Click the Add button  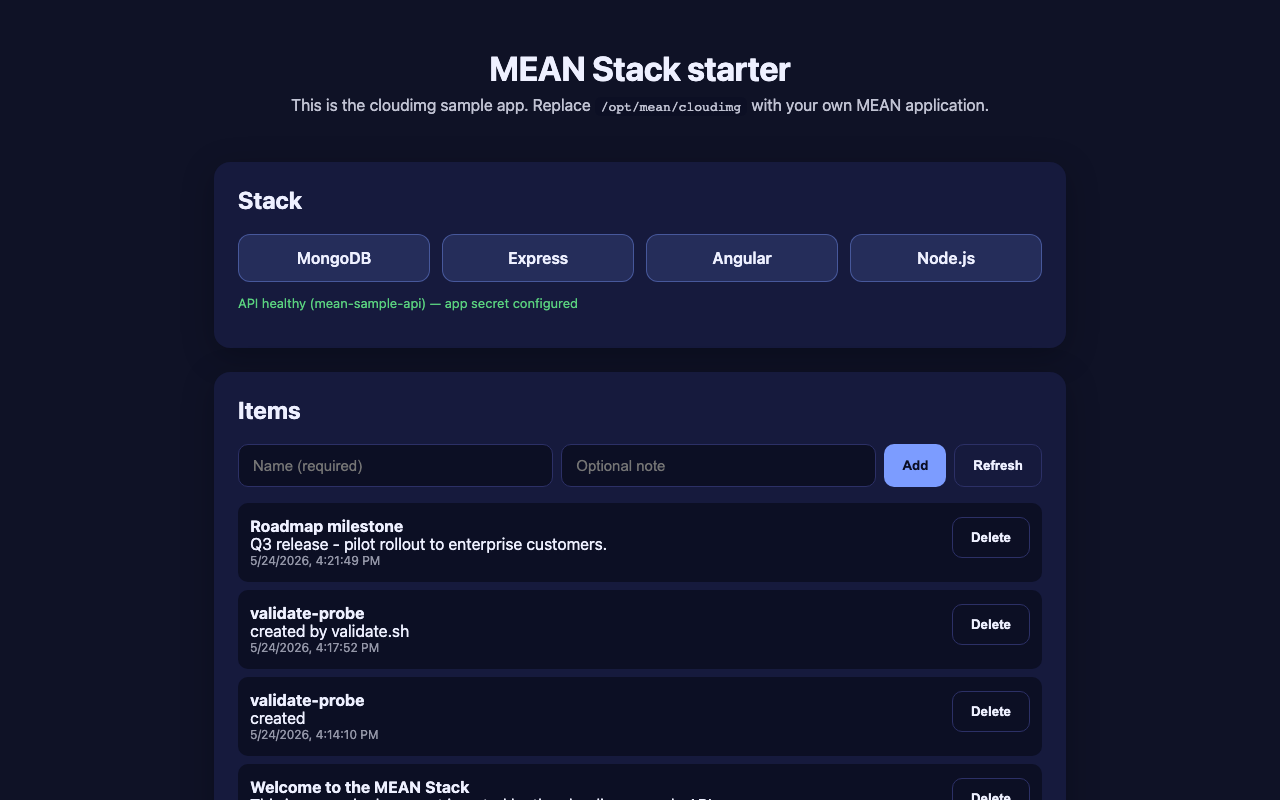coord(915,465)
